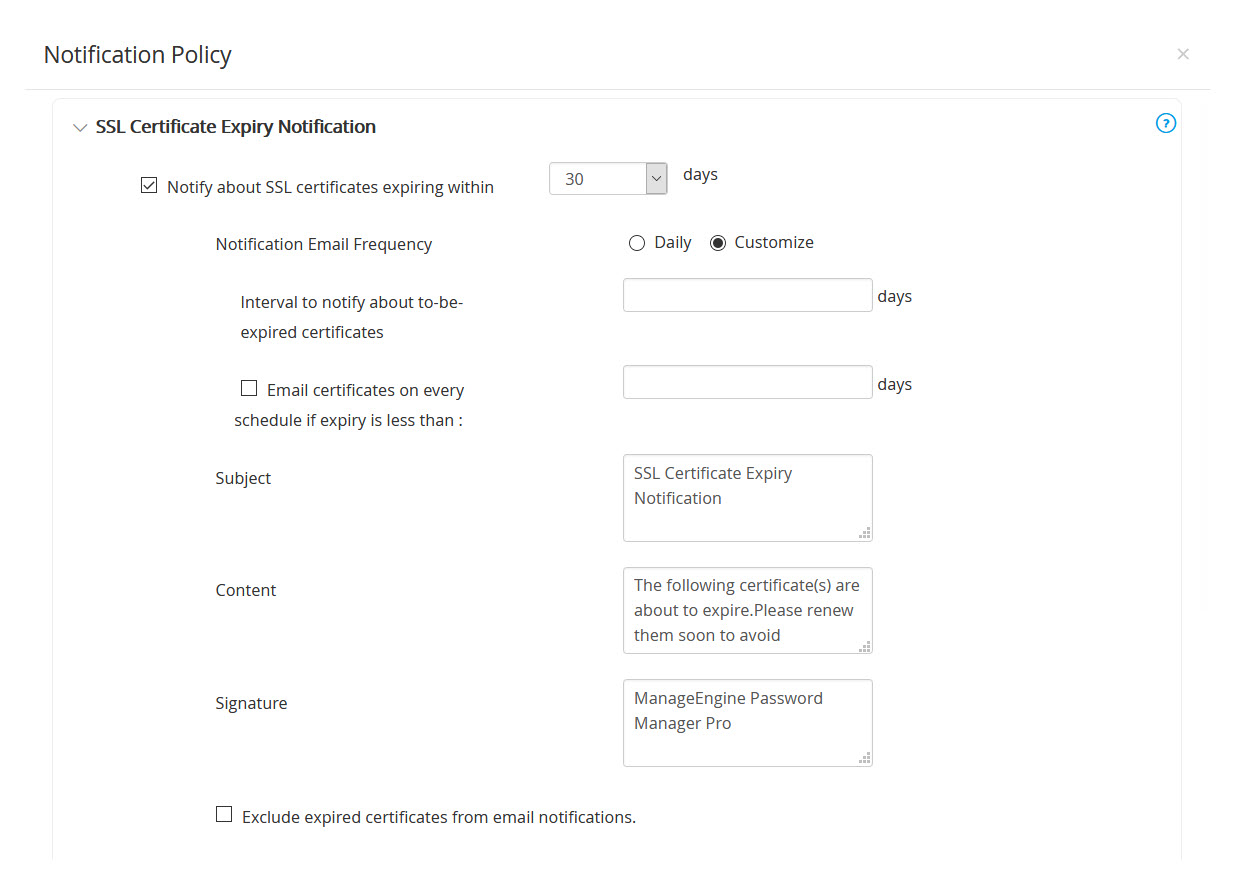1237x871 pixels.
Task: Click the Content box resize handle
Action: click(x=864, y=646)
